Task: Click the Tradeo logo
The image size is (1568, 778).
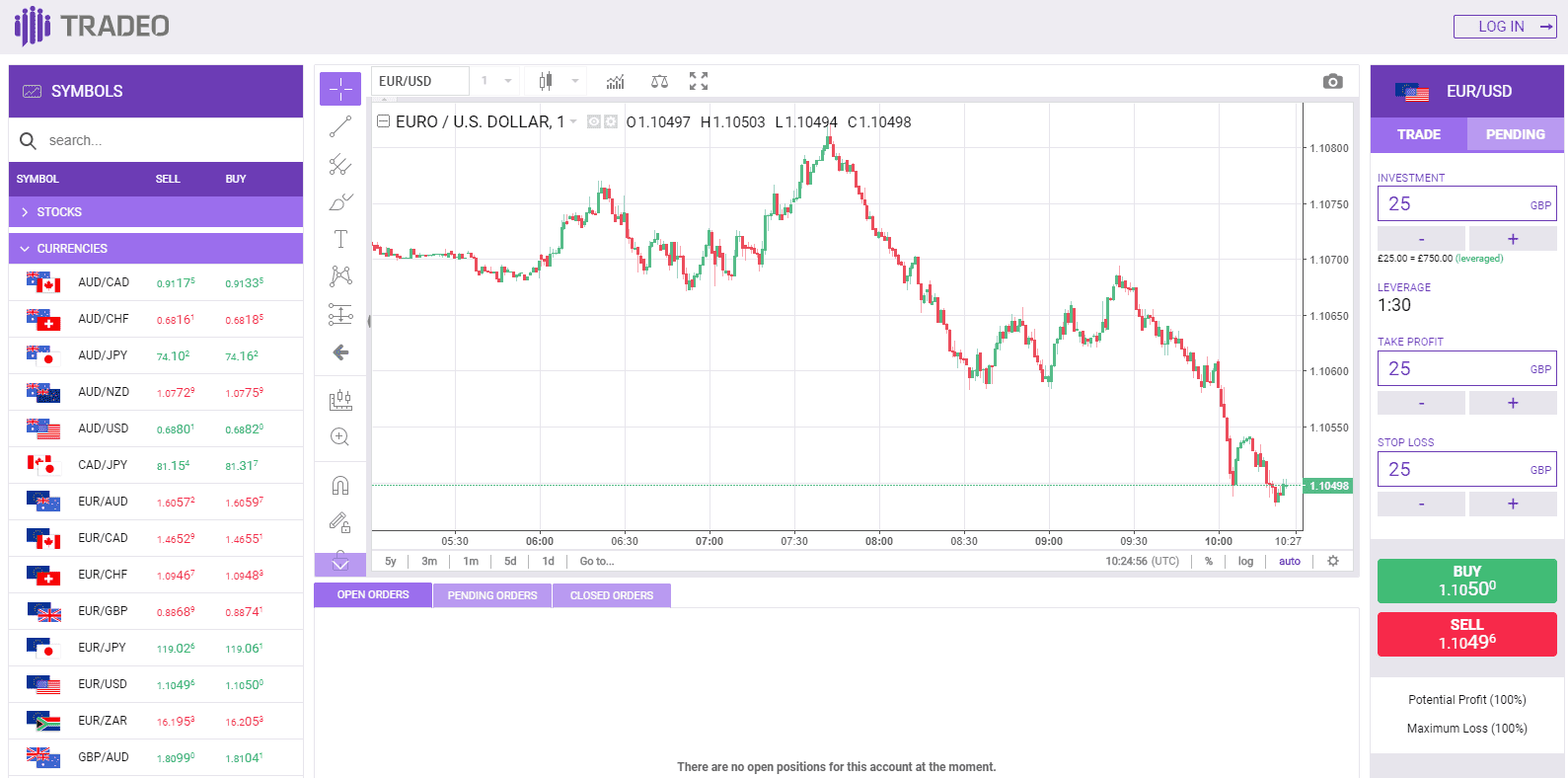Action: click(x=92, y=26)
